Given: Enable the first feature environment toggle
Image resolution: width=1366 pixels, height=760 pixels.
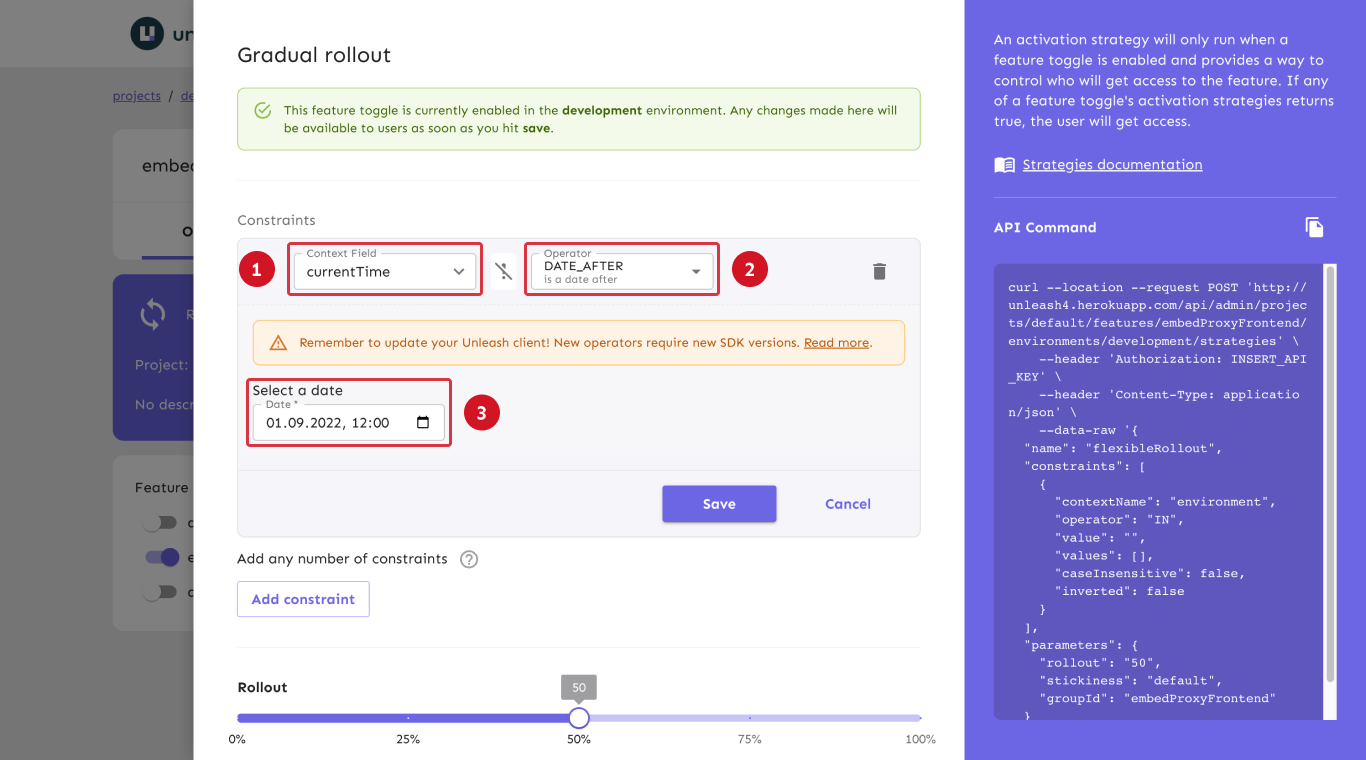Looking at the screenshot, I should (x=162, y=522).
